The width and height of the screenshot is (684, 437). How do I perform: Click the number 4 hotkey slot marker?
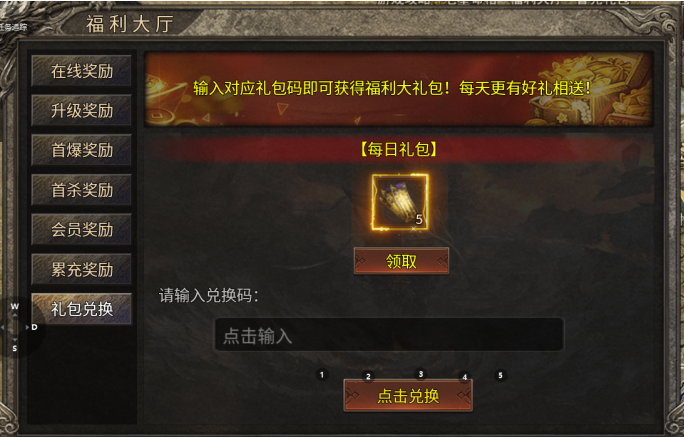tap(465, 377)
